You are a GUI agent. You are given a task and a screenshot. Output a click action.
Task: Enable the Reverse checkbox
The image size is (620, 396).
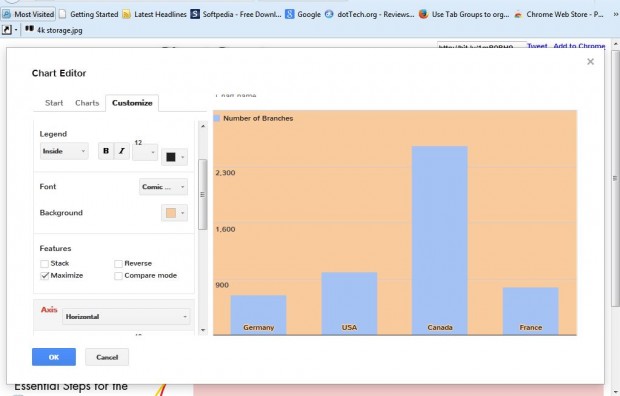[x=118, y=264]
